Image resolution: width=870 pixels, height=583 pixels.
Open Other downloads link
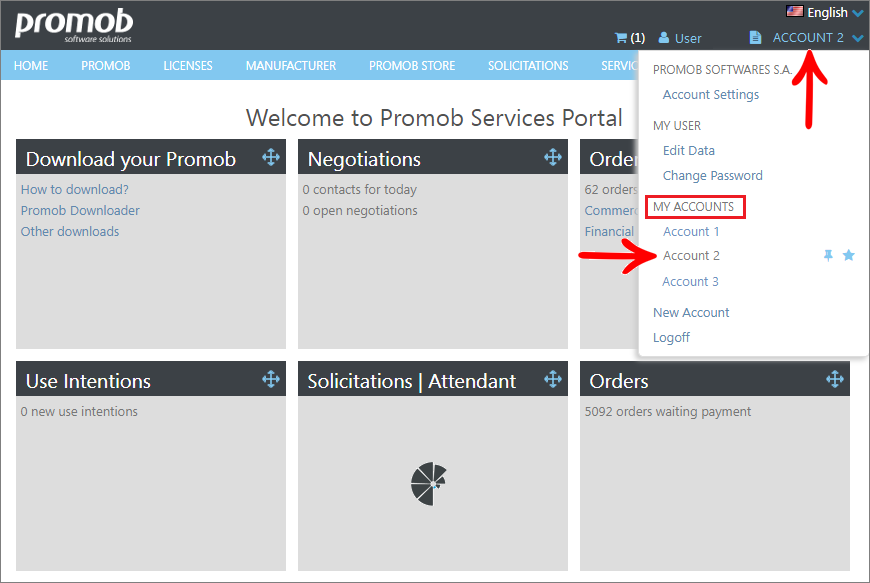click(x=70, y=231)
